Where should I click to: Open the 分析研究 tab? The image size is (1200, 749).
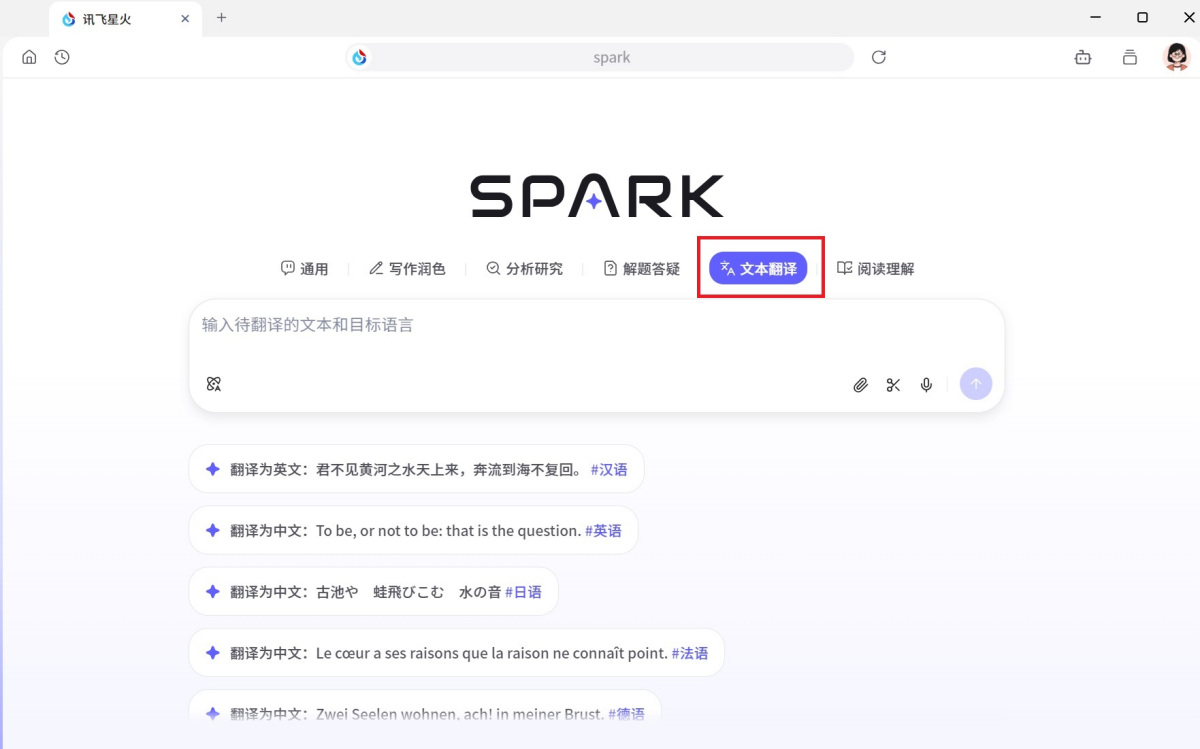click(524, 268)
